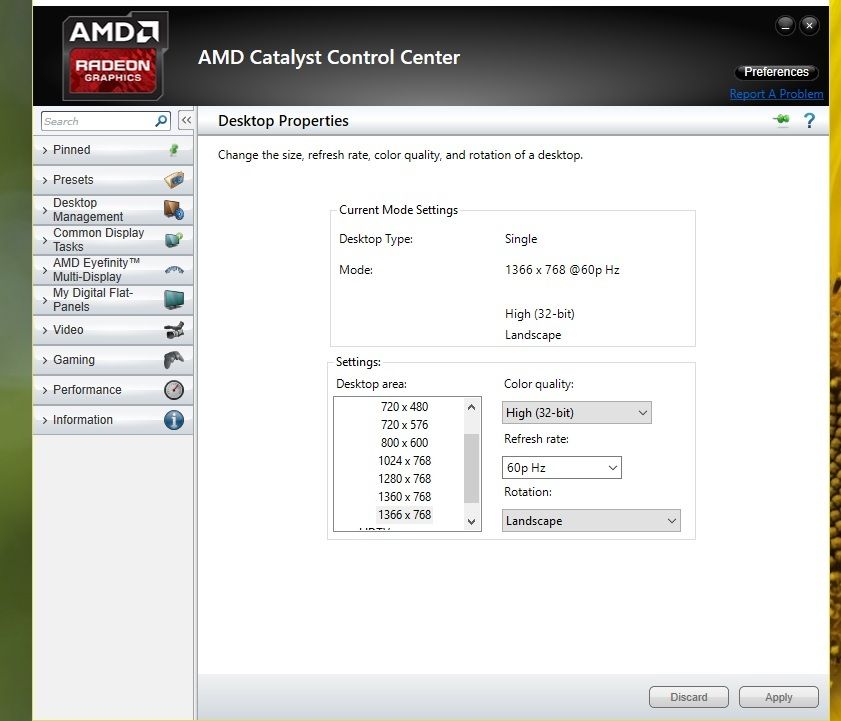Image resolution: width=841 pixels, height=721 pixels.
Task: Click the Desktop Management icon
Action: pos(174,210)
